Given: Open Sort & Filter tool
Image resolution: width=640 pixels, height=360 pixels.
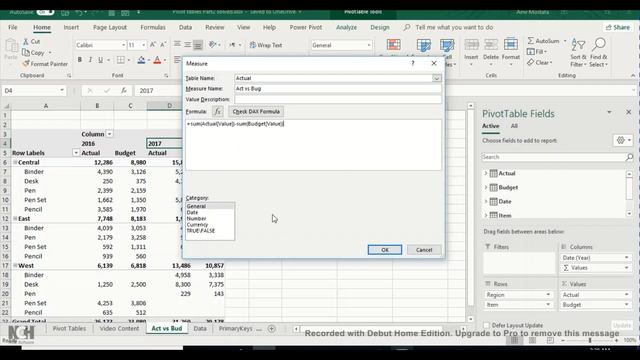Looking at the screenshot, I should (578, 53).
